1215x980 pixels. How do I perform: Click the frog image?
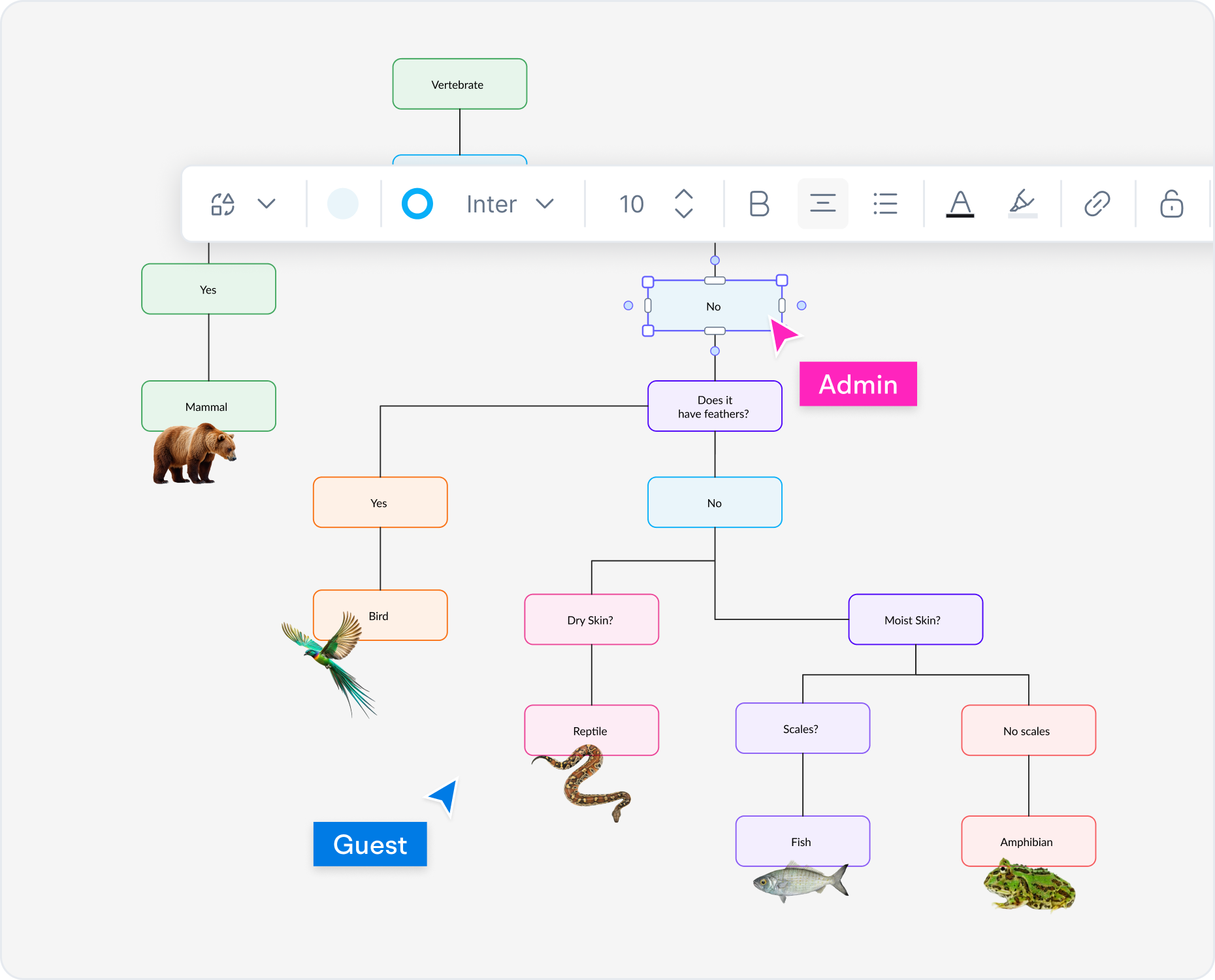pyautogui.click(x=1029, y=885)
